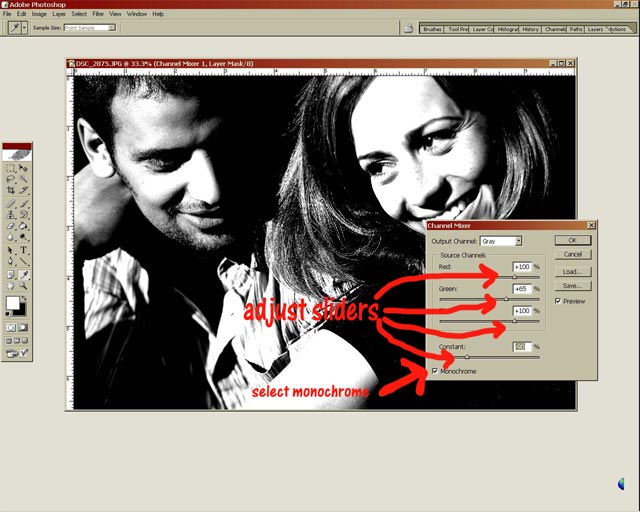This screenshot has height=512, width=640.
Task: Open the Sample Size dropdown
Action: tap(90, 27)
